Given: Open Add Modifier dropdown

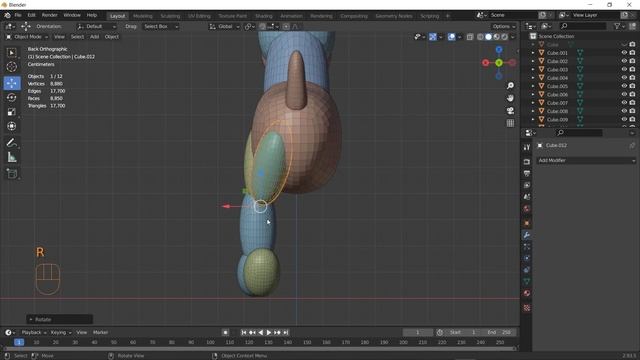Looking at the screenshot, I should click(x=586, y=160).
